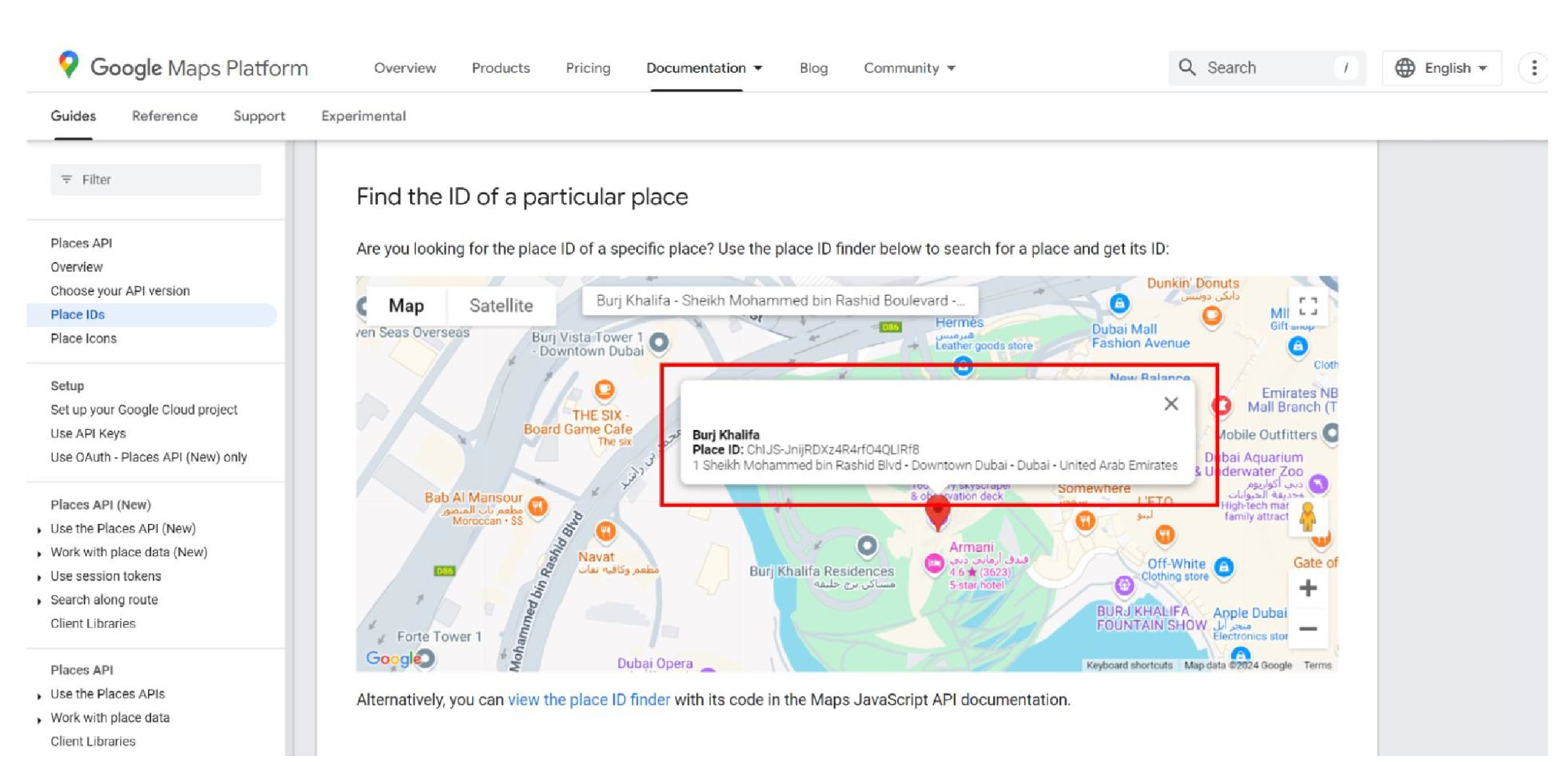Open Place Icons in sidebar
This screenshot has height=776, width=1568.
click(83, 339)
